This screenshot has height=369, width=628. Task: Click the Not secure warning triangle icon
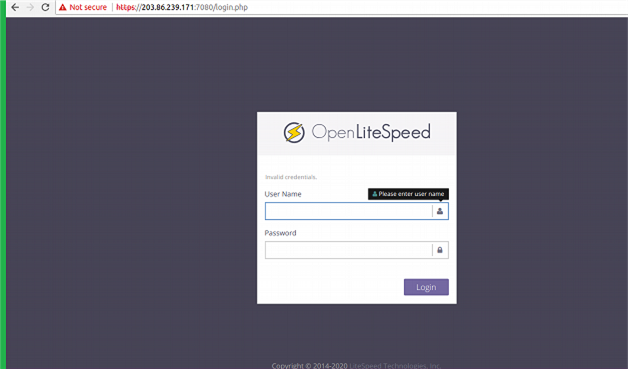click(x=62, y=7)
